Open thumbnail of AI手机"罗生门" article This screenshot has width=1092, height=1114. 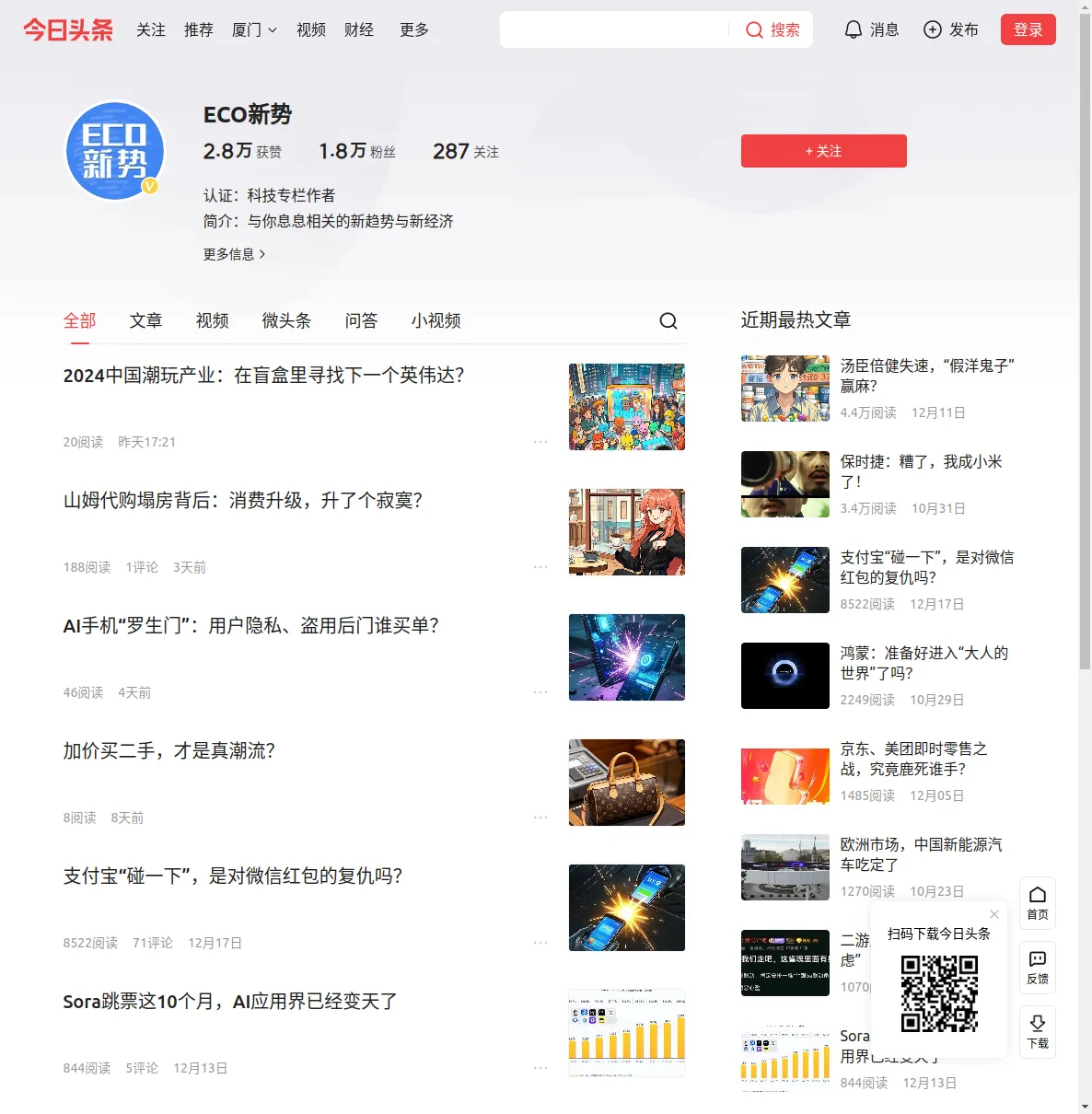(x=627, y=657)
